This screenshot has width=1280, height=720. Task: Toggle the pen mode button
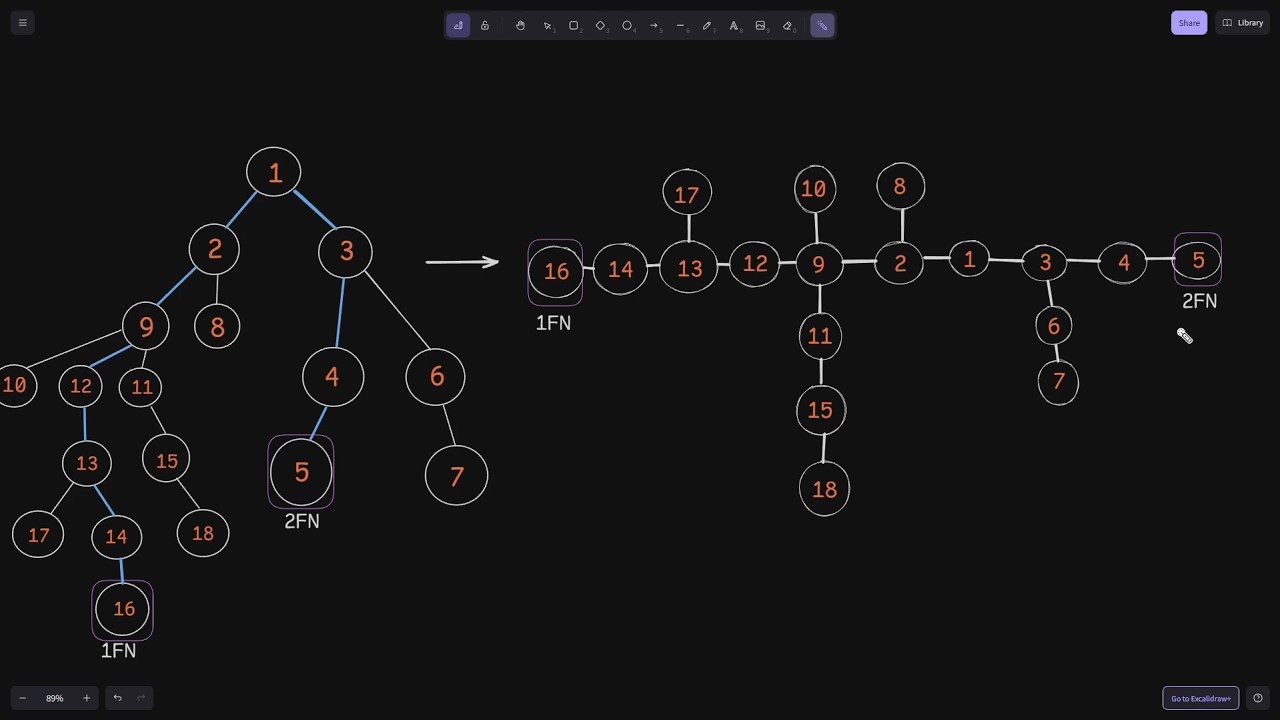458,25
